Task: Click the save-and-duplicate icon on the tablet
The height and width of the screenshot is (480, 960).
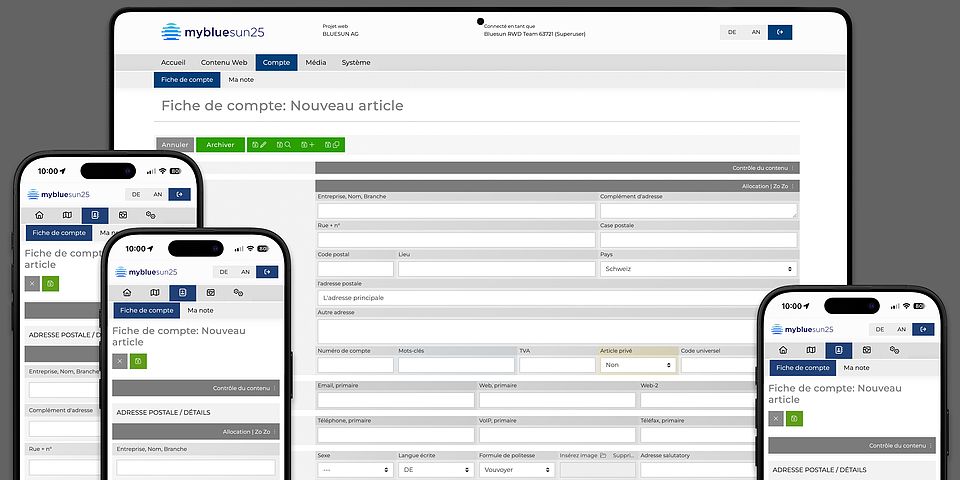Action: (x=332, y=144)
